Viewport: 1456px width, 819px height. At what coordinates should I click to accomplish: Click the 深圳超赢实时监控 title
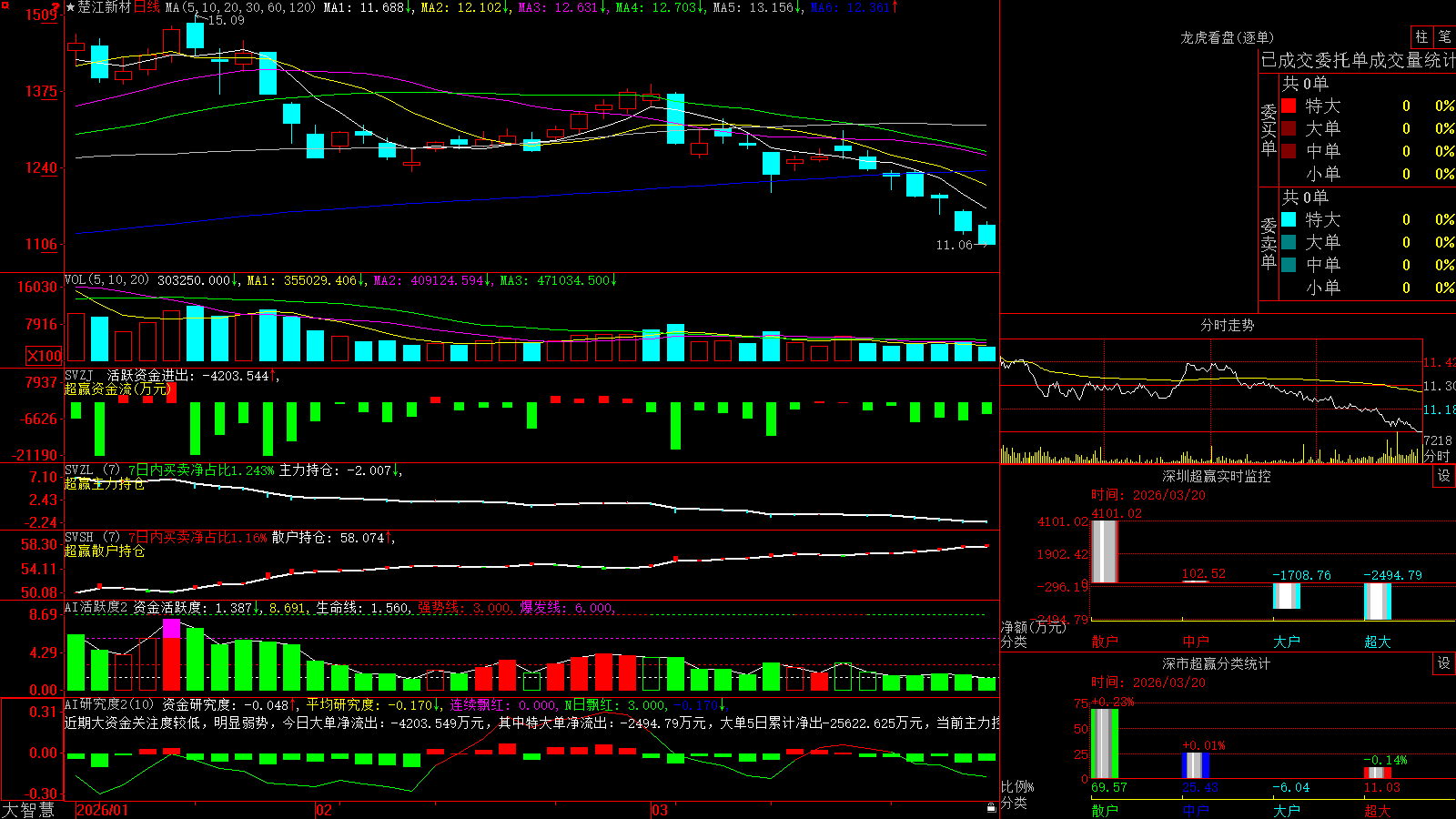click(x=1217, y=476)
